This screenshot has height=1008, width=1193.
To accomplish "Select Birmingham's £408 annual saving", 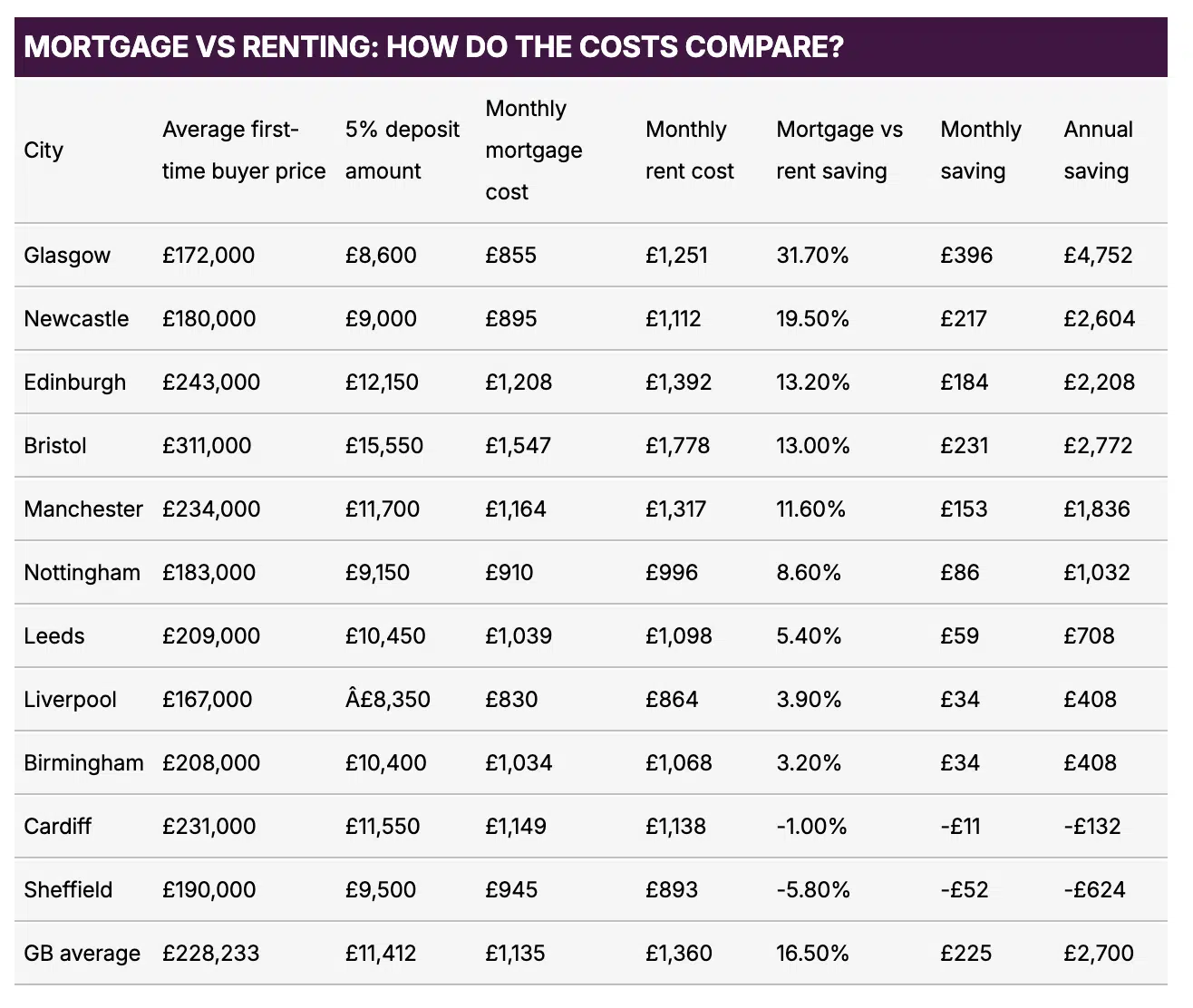I will pos(1090,763).
